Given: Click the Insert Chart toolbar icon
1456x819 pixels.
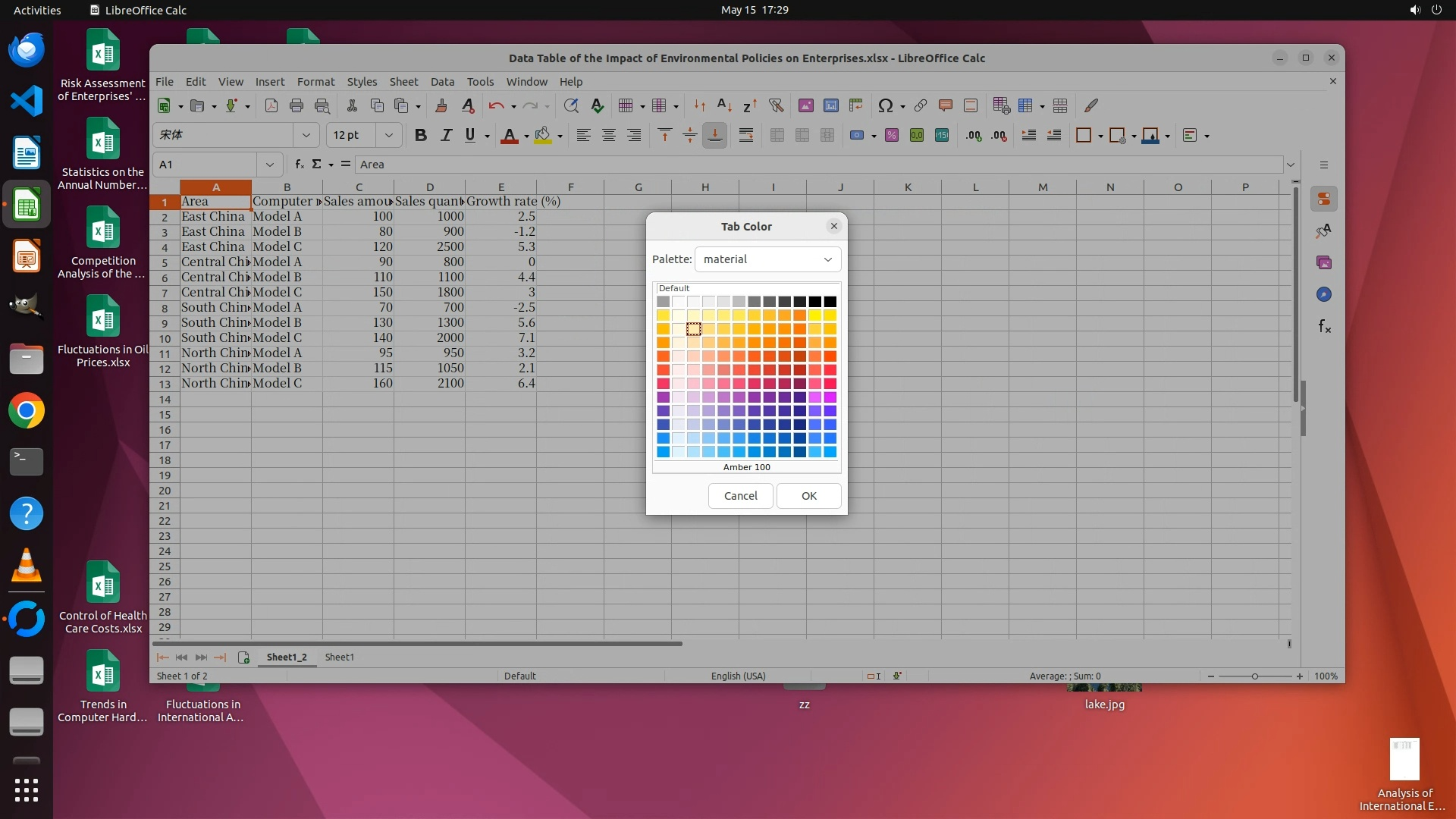Looking at the screenshot, I should tap(831, 105).
